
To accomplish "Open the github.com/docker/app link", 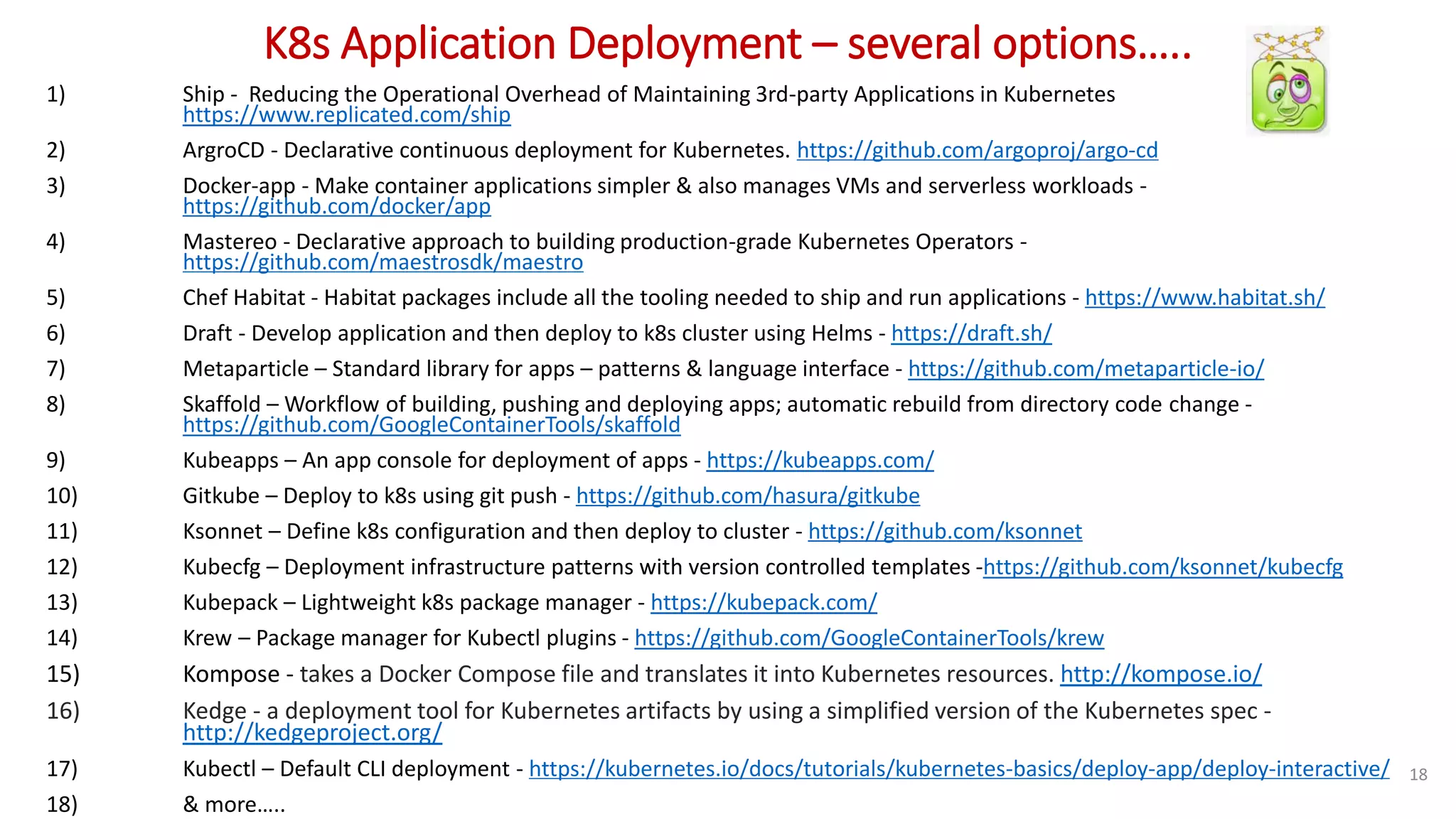I will pos(337,207).
